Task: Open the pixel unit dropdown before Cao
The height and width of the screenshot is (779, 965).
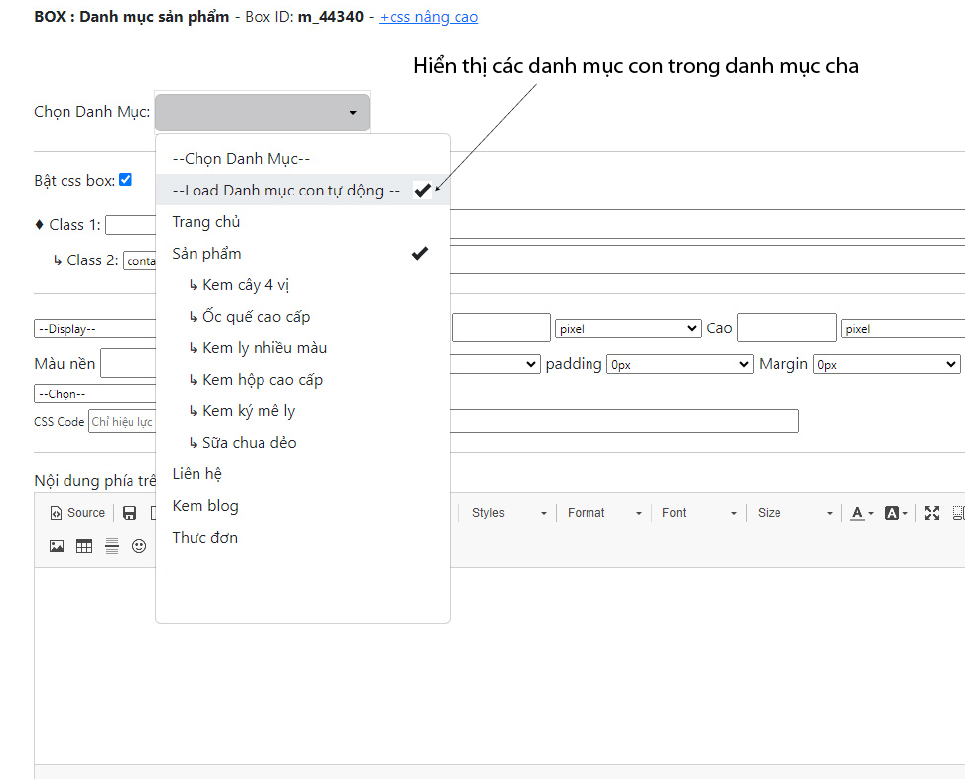Action: click(628, 329)
